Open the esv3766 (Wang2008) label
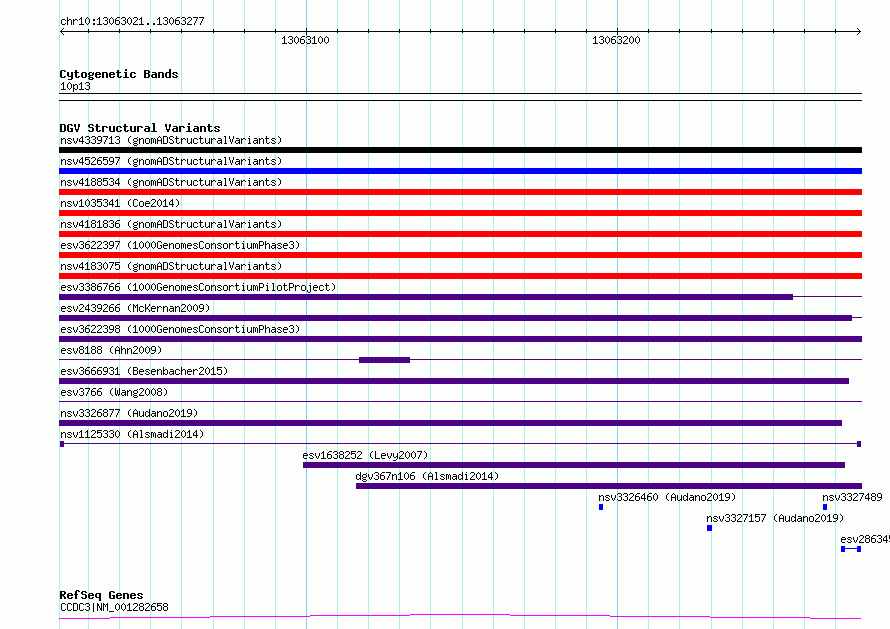 (114, 392)
